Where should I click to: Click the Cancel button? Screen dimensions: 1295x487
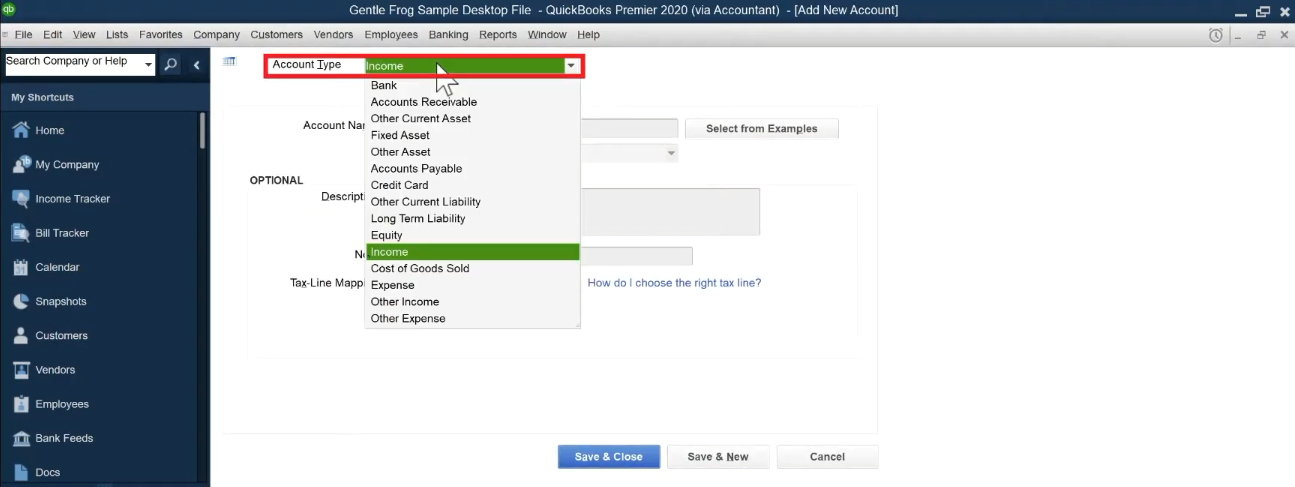pyautogui.click(x=827, y=457)
